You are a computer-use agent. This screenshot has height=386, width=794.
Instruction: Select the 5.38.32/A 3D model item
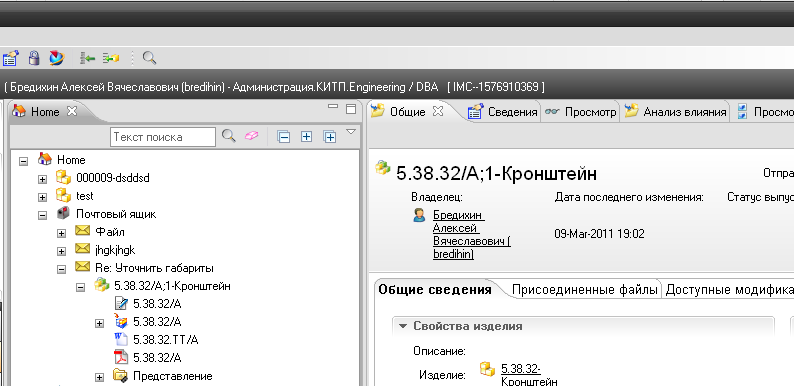pos(157,322)
